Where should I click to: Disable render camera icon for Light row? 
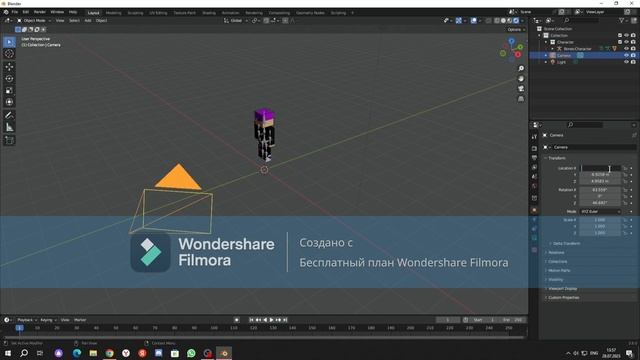(x=633, y=62)
